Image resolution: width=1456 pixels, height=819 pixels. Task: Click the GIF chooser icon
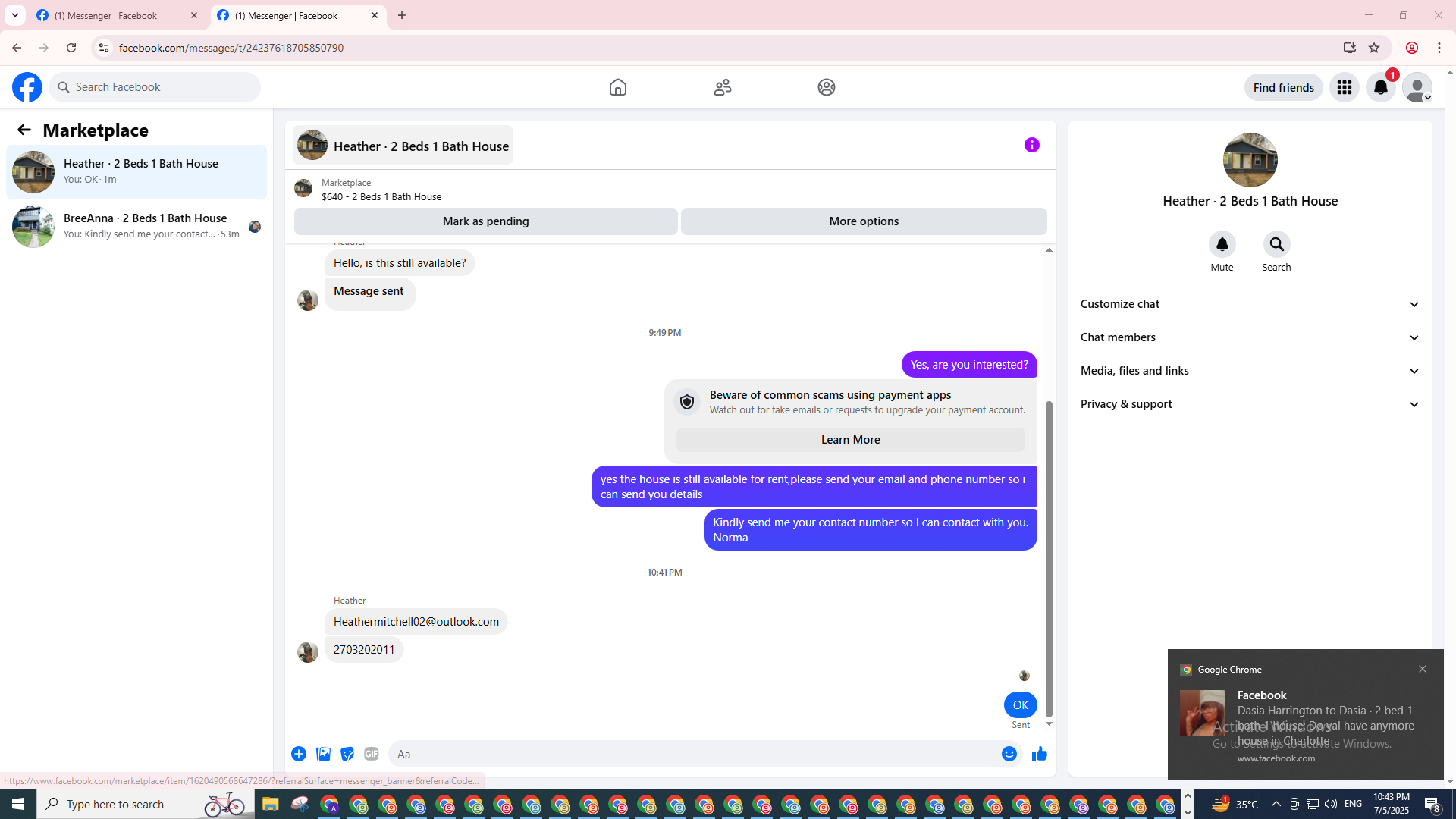coord(371,754)
